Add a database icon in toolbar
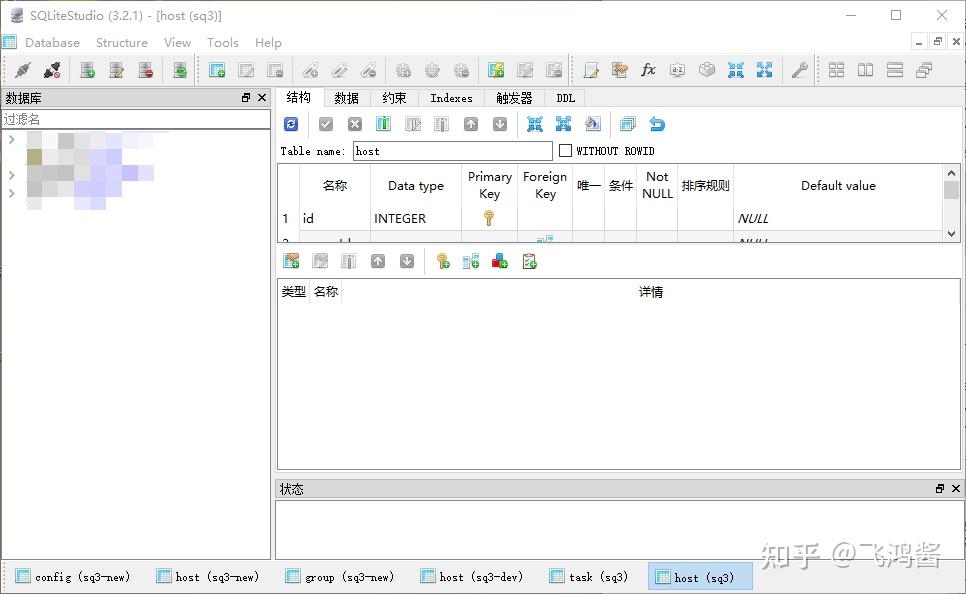The image size is (966, 594). 87,70
